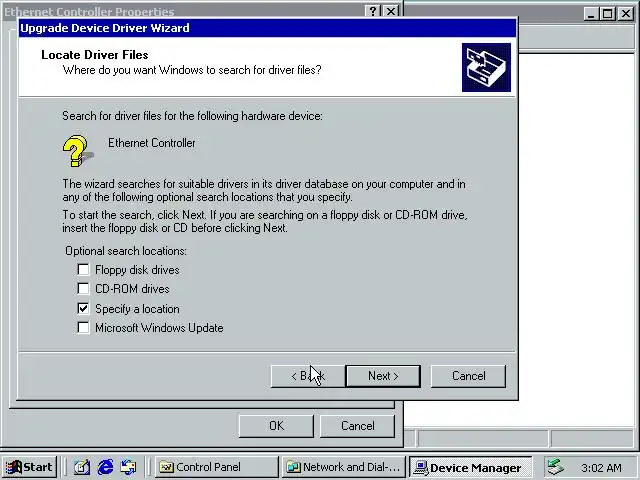Click the Optional search locations label

coord(126,251)
